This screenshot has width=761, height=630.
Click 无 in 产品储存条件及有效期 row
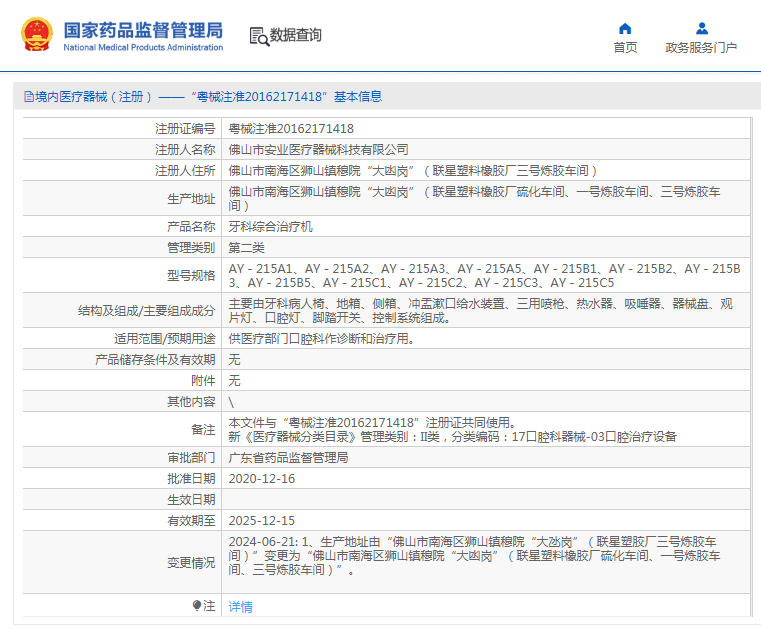[234, 360]
